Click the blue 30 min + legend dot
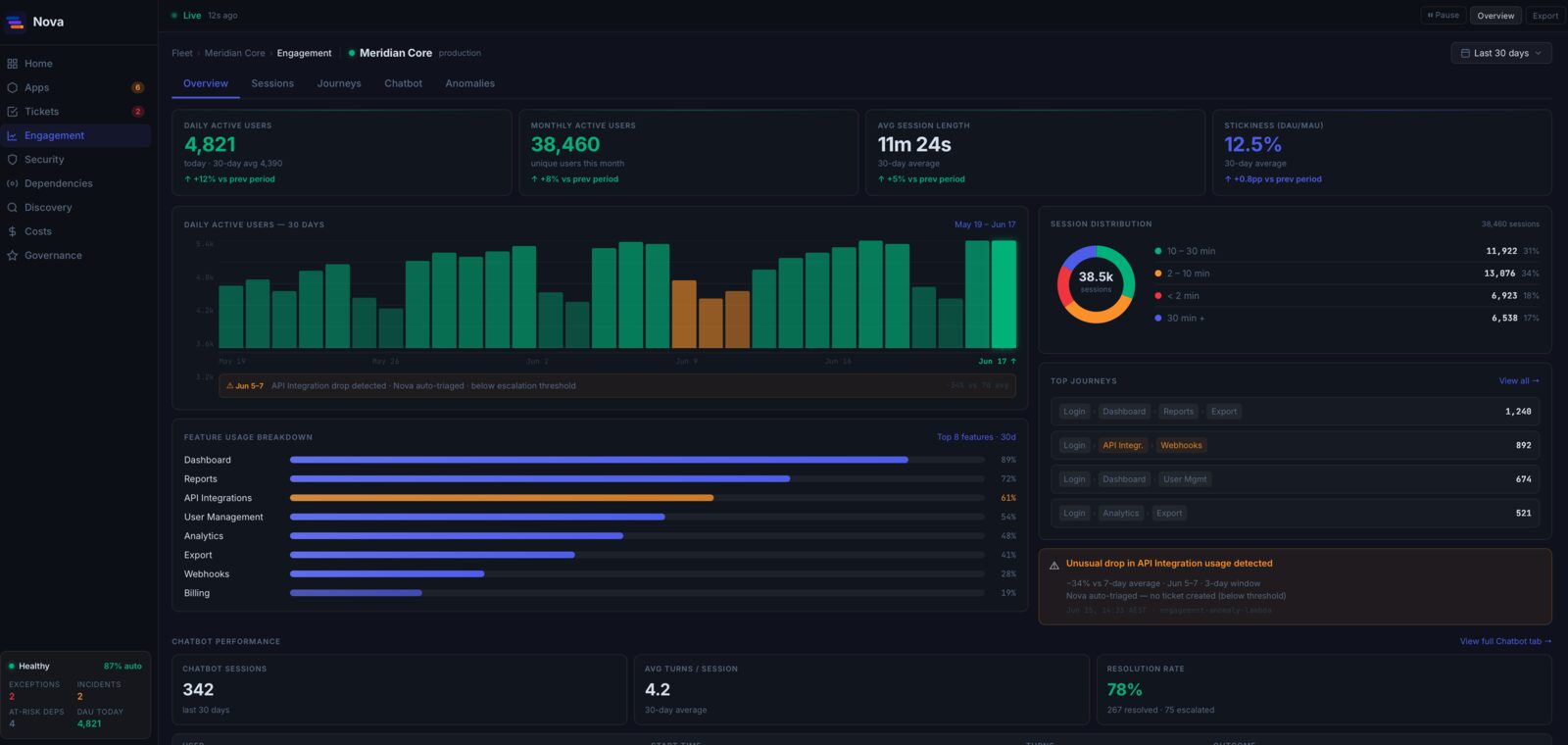Image resolution: width=1568 pixels, height=745 pixels. (1158, 319)
